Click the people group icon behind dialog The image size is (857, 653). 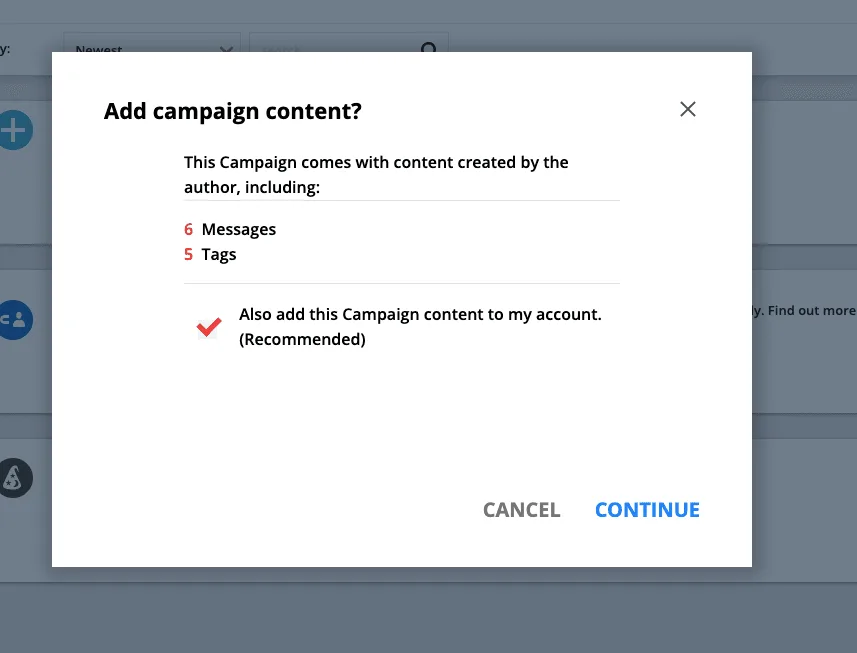click(x=14, y=320)
